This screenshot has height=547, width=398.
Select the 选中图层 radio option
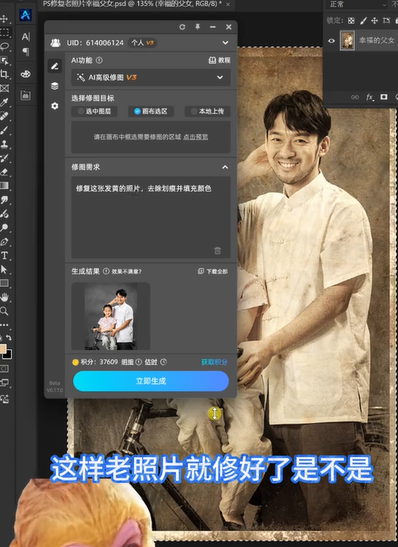94,111
